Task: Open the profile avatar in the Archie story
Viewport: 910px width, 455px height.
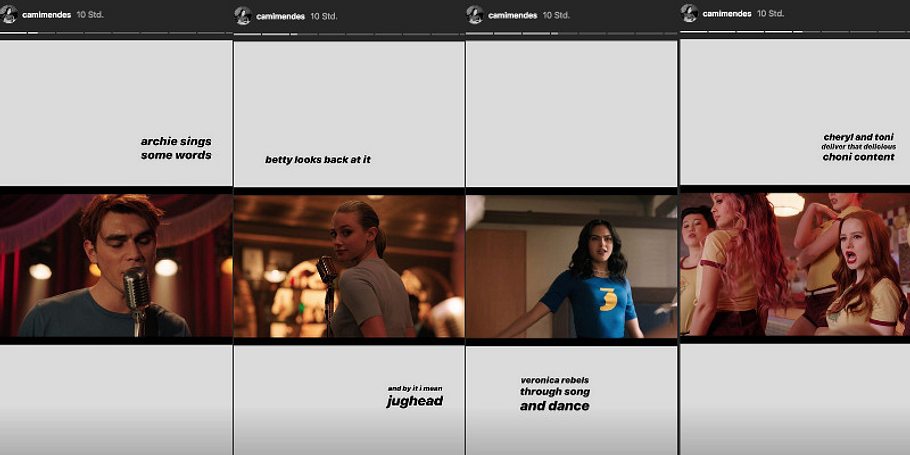Action: tap(9, 15)
